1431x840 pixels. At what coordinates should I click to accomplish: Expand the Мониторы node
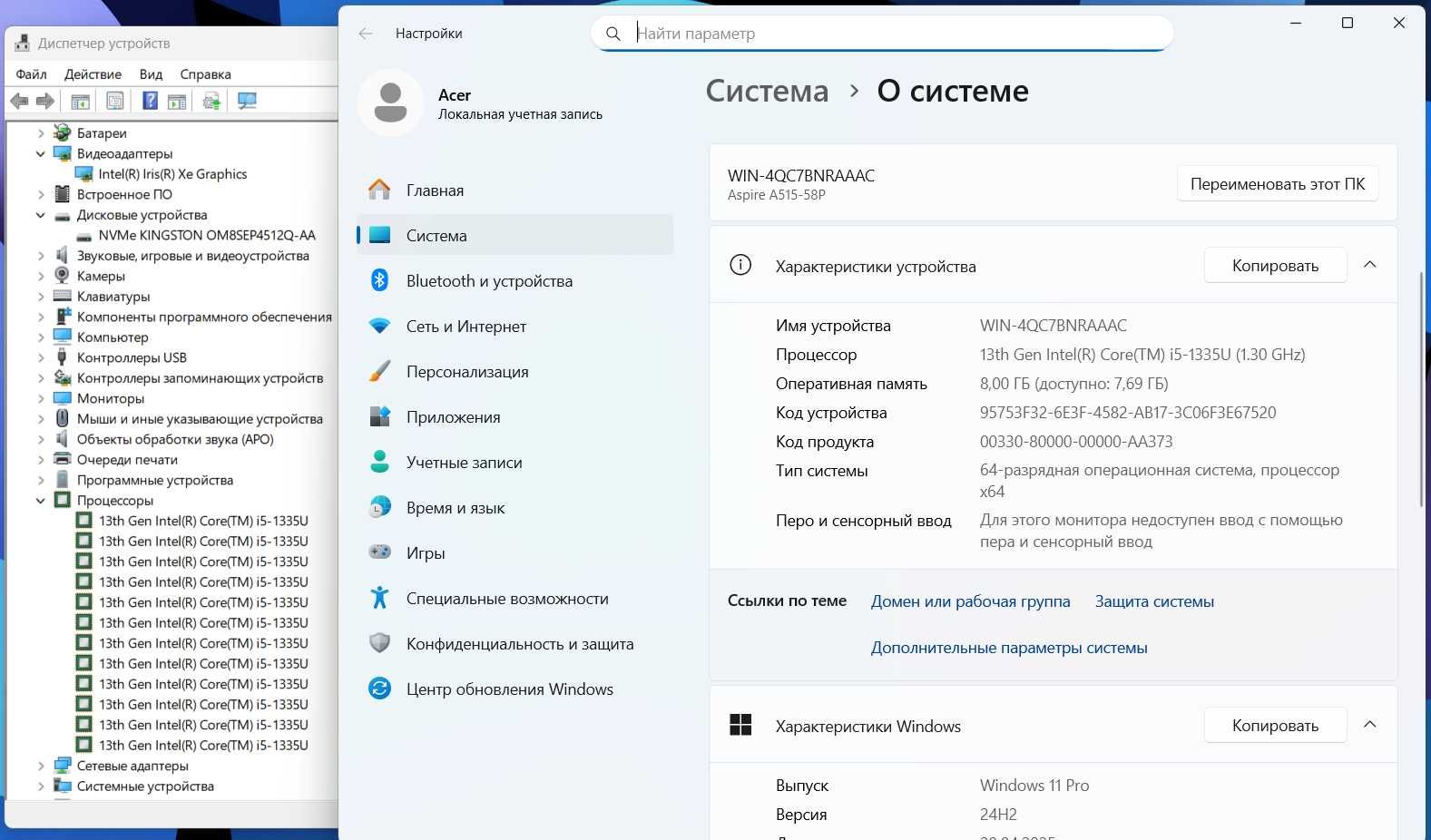coord(41,398)
